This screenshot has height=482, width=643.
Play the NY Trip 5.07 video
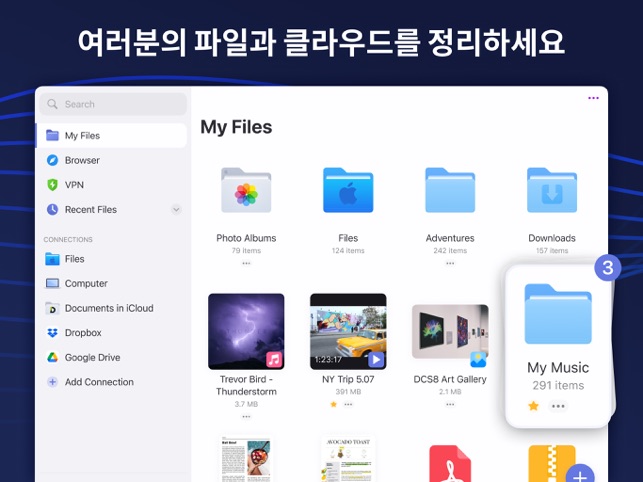pyautogui.click(x=348, y=331)
